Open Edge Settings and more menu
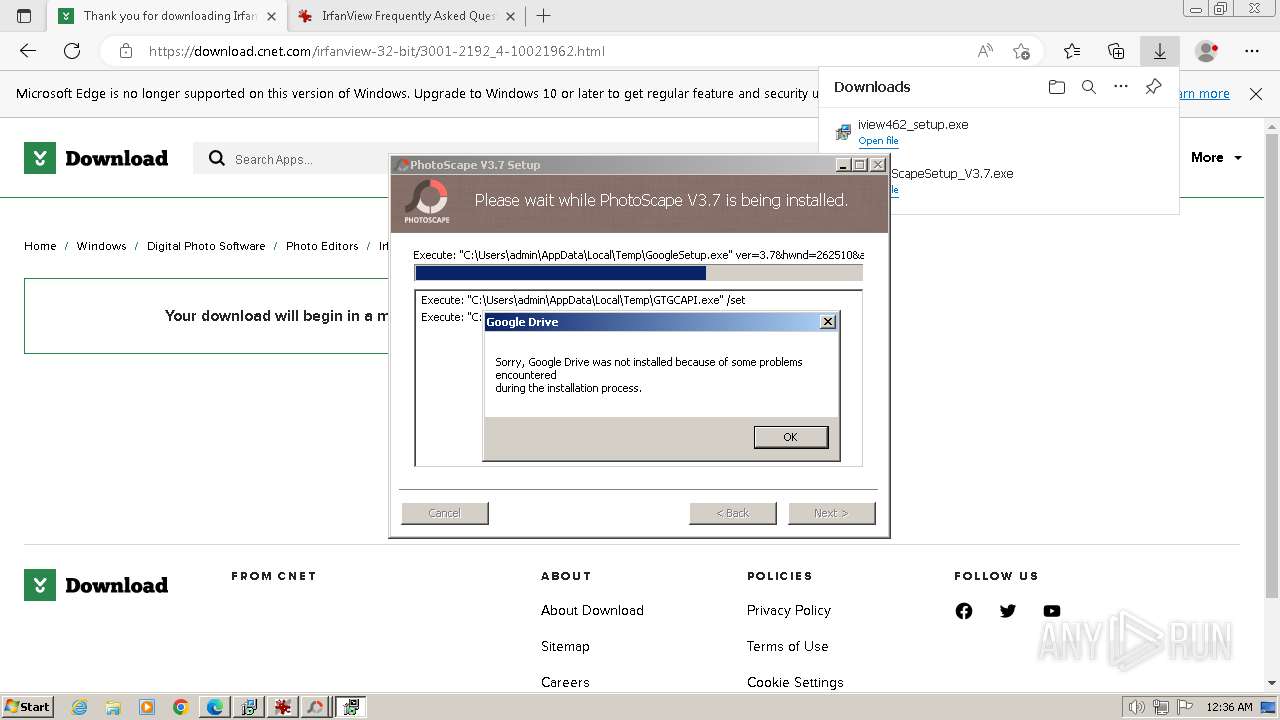Viewport: 1280px width, 720px height. click(1252, 51)
